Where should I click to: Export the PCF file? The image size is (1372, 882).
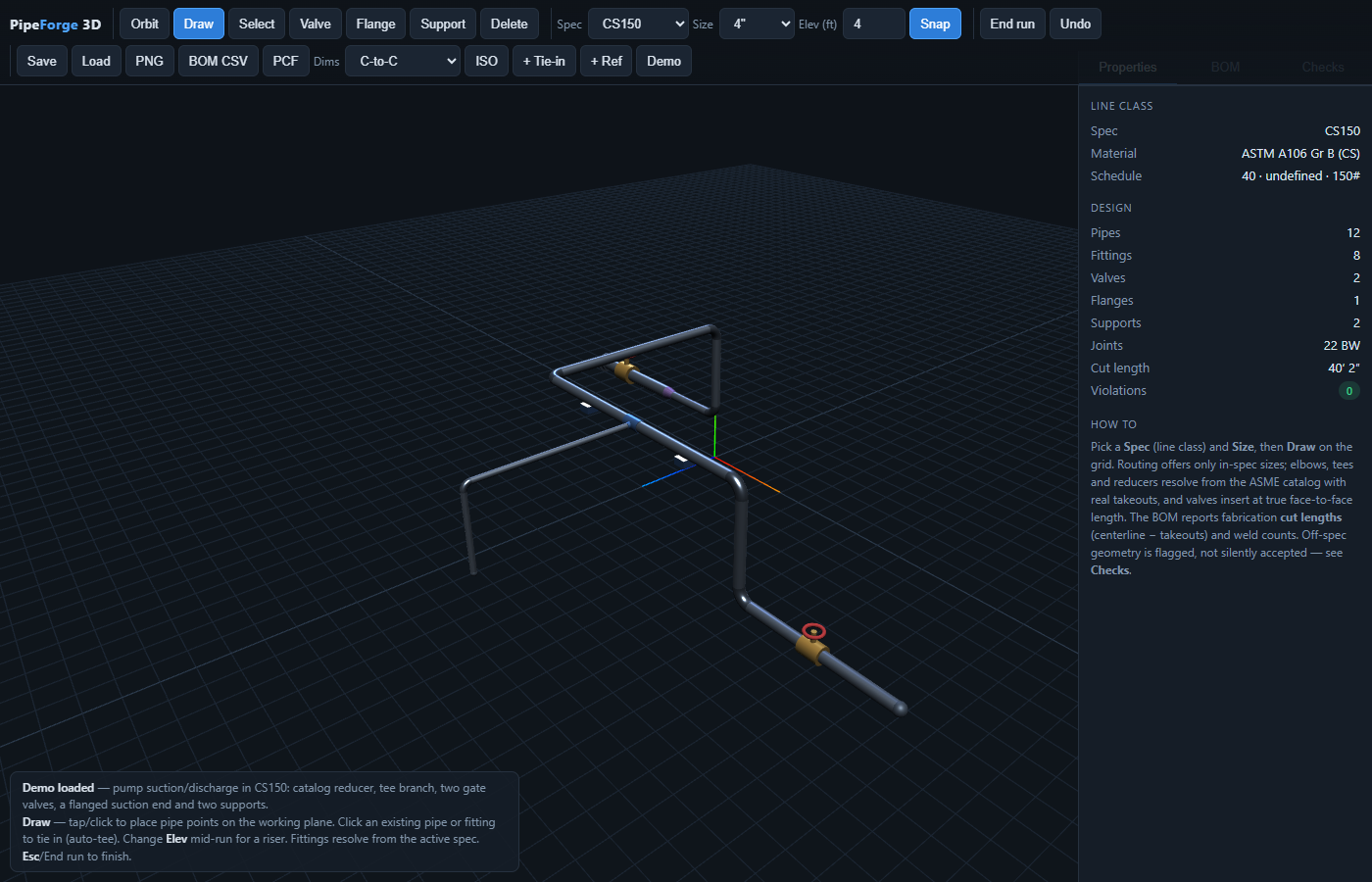[x=286, y=61]
